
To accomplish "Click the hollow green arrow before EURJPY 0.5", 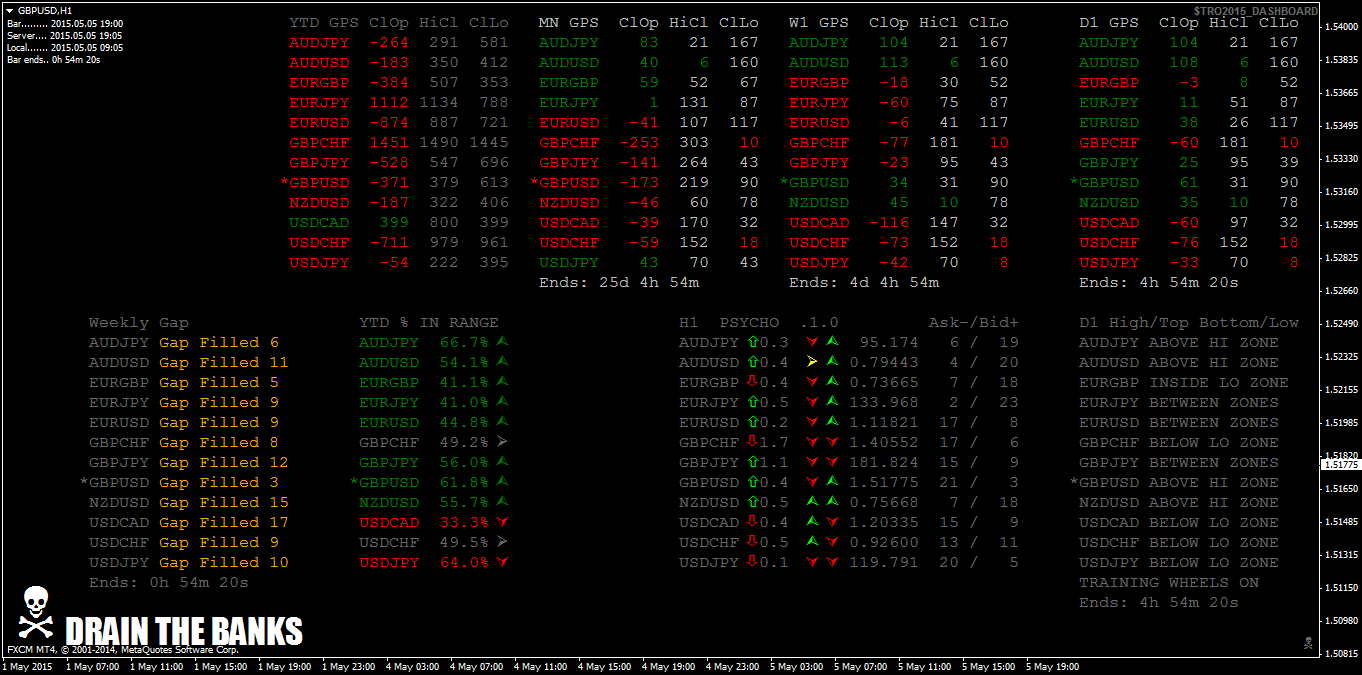I will pyautogui.click(x=751, y=402).
